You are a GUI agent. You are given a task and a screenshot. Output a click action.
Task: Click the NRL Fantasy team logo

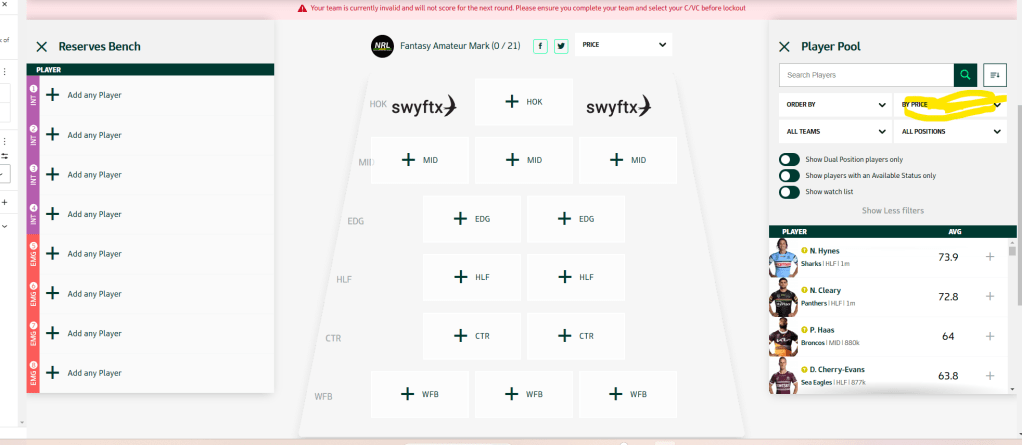[x=382, y=46]
